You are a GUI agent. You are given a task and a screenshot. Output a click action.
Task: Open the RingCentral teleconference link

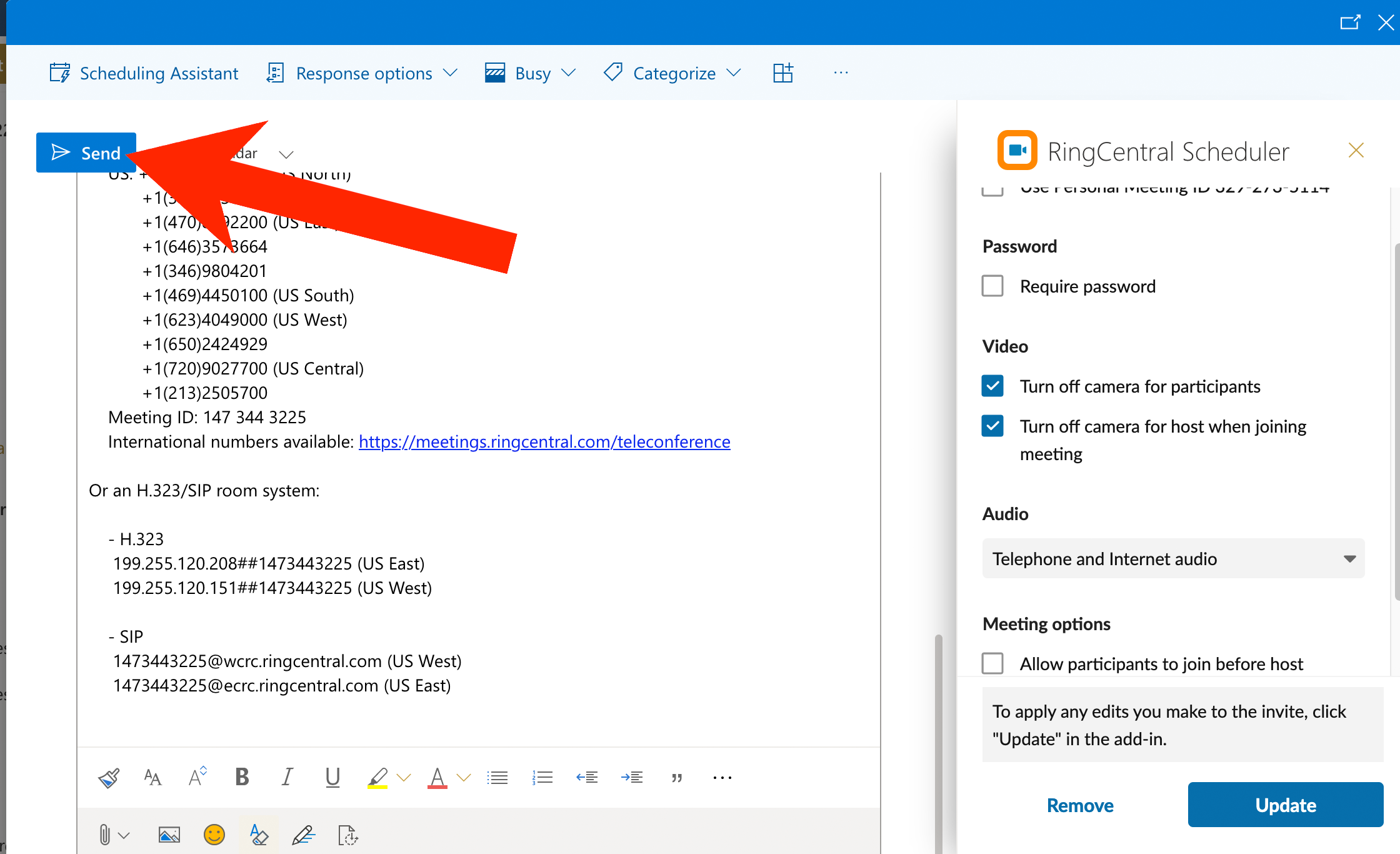coord(544,442)
